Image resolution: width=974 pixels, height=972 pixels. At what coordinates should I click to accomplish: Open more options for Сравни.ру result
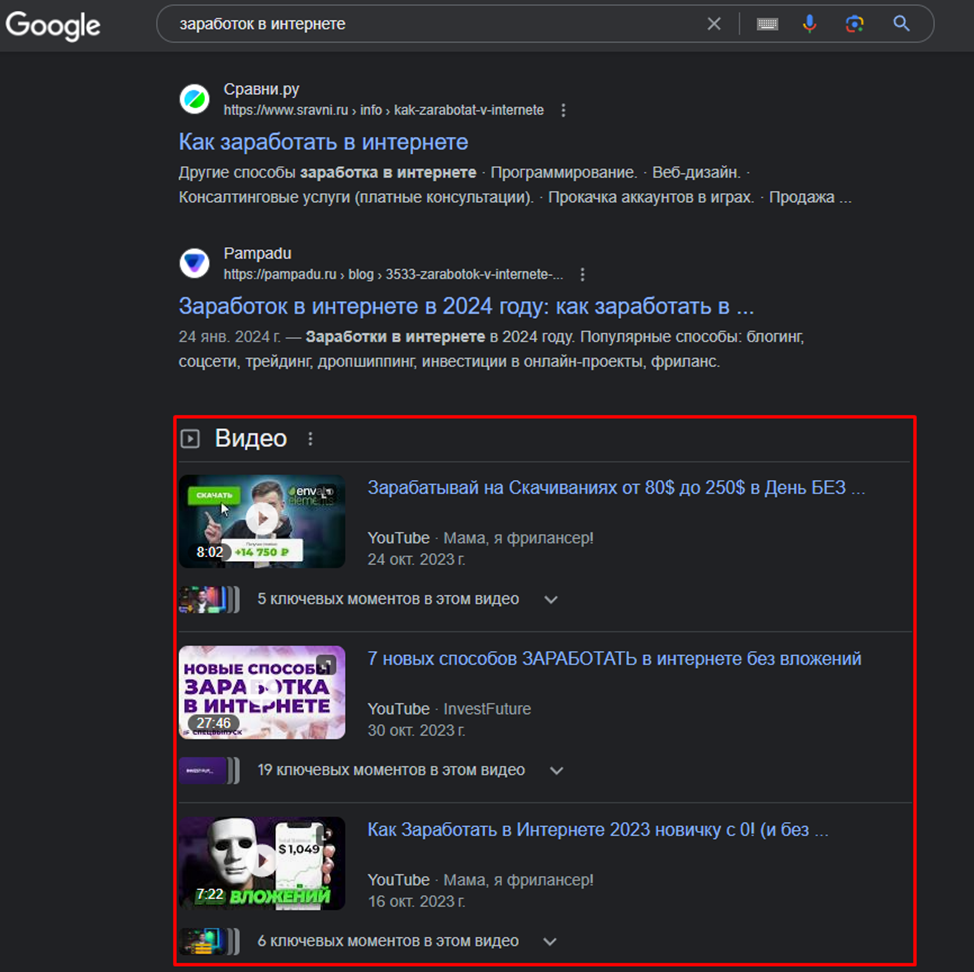click(563, 111)
